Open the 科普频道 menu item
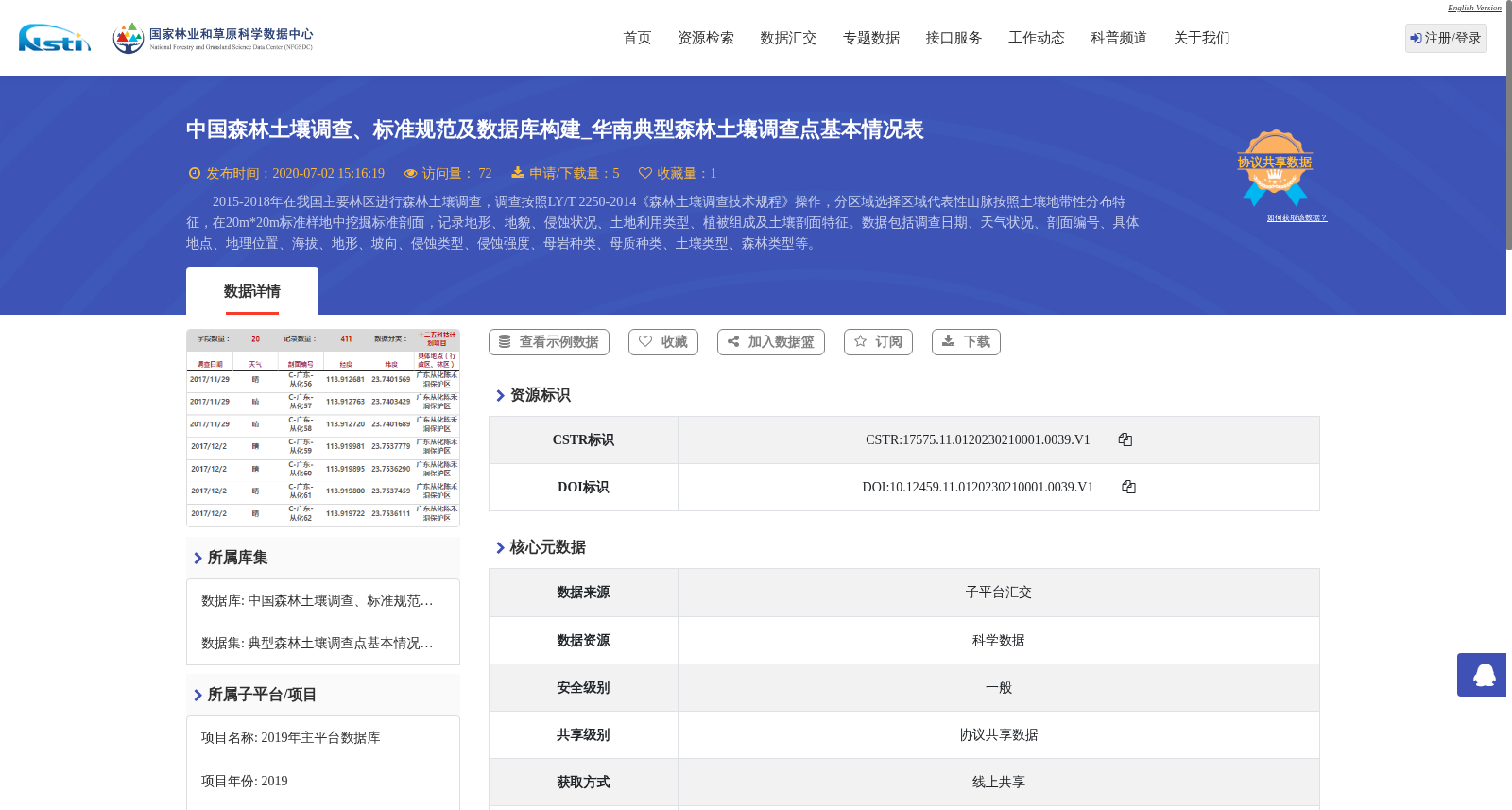 (x=1119, y=38)
